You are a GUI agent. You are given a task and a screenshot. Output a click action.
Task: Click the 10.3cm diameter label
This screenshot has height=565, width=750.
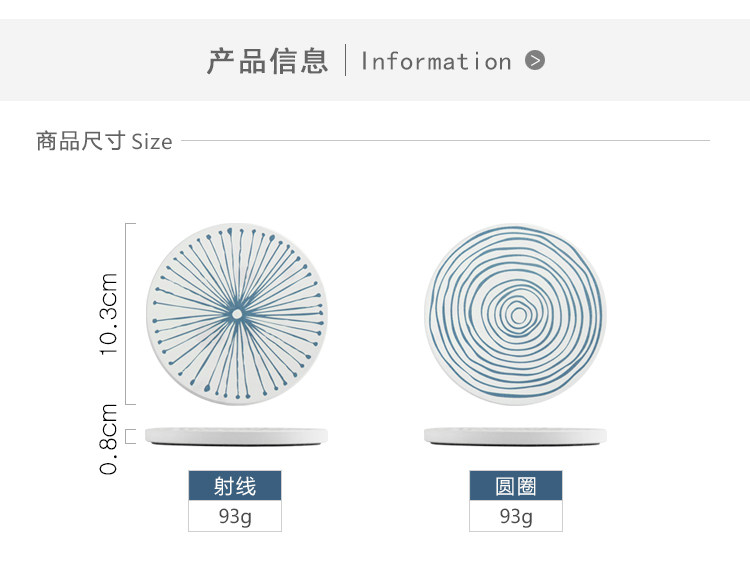click(109, 314)
